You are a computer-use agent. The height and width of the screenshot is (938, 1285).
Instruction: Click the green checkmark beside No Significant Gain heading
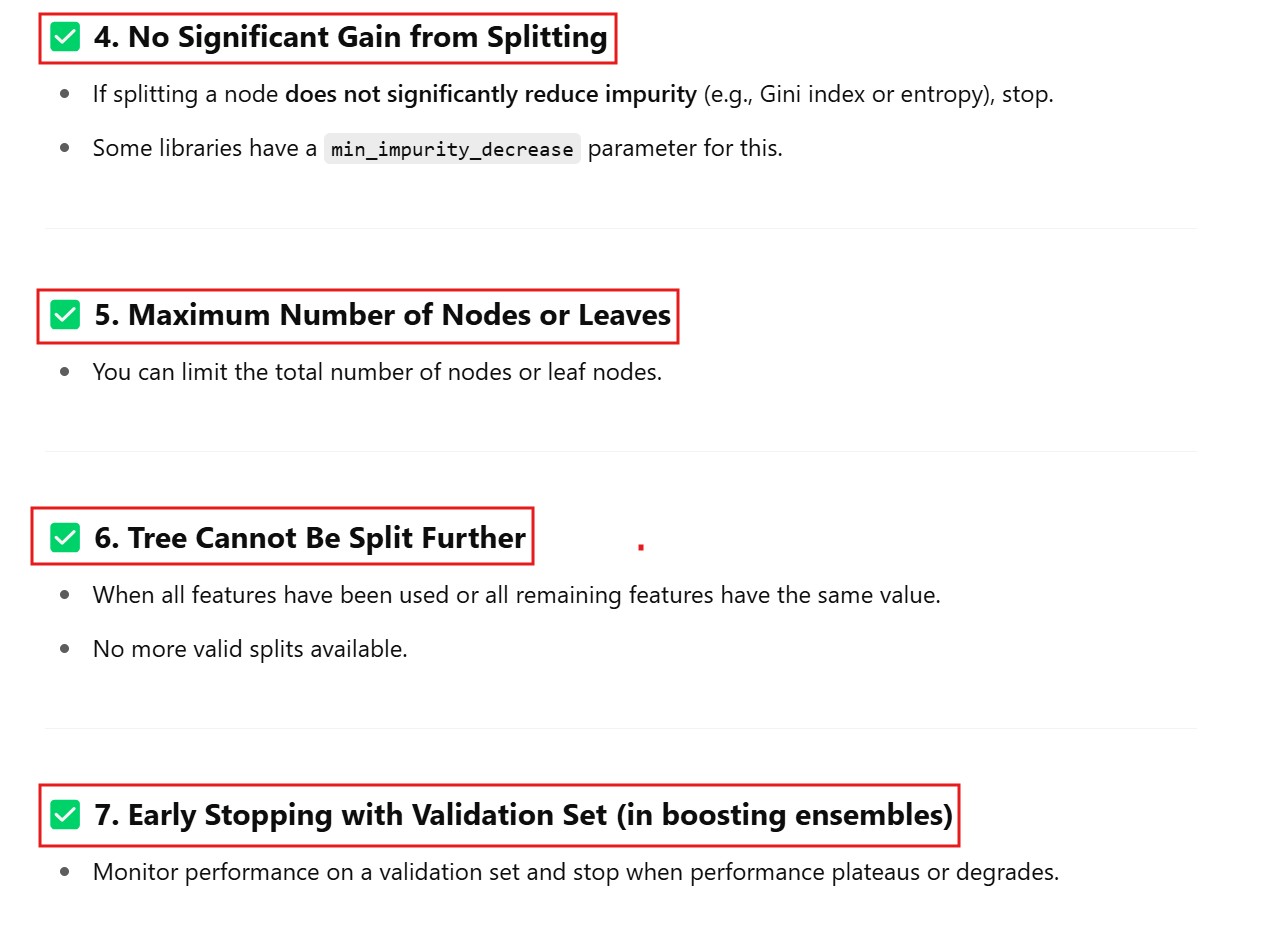(65, 38)
